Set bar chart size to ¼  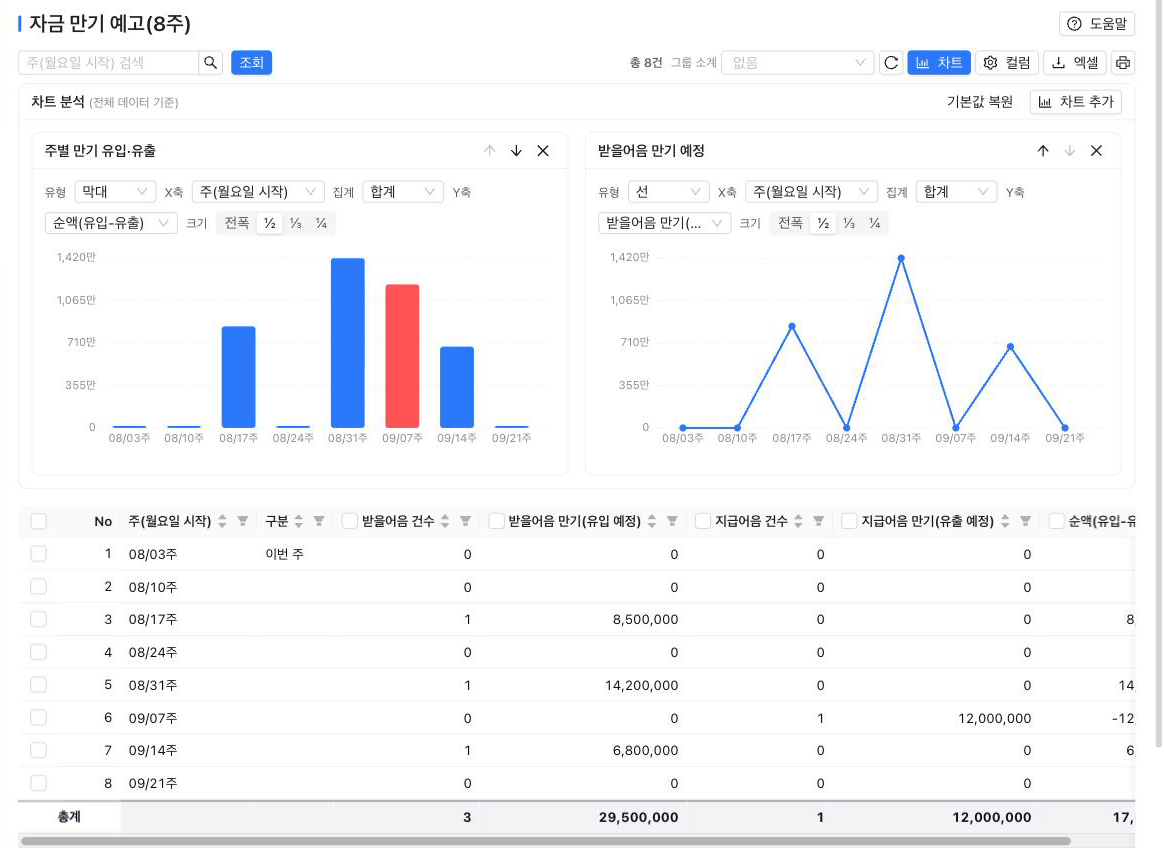click(321, 223)
